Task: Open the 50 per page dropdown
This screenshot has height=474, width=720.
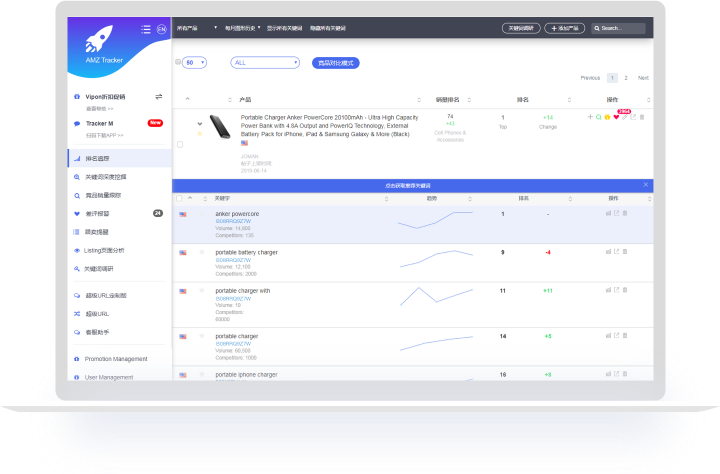Action: [194, 62]
